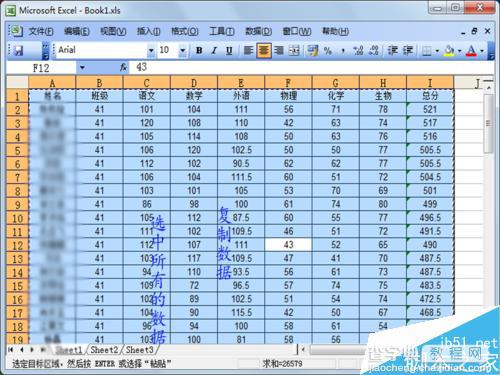
Task: Switch to Sheet1 tab
Action: [69, 350]
